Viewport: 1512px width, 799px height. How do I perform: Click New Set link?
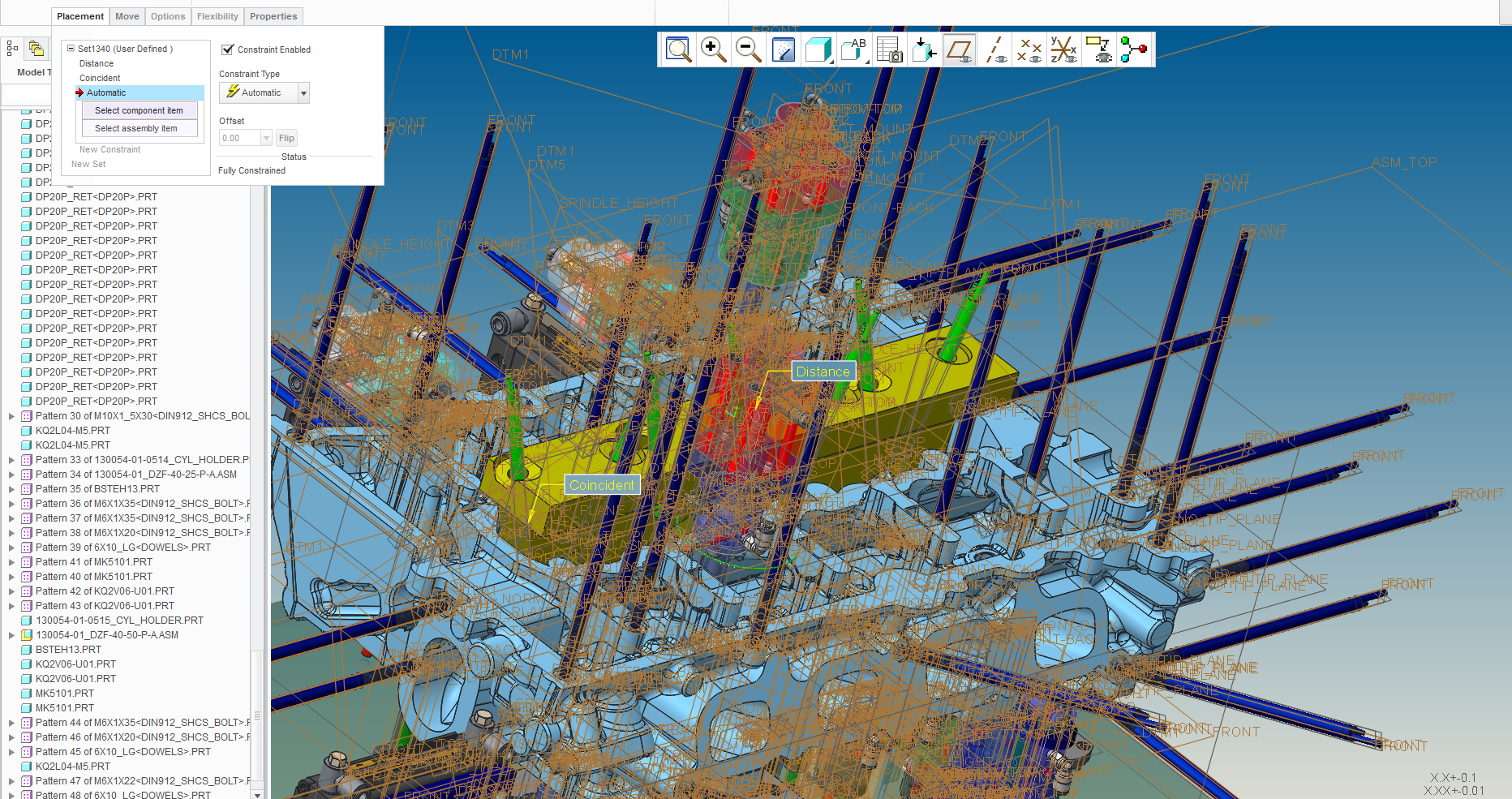(88, 164)
